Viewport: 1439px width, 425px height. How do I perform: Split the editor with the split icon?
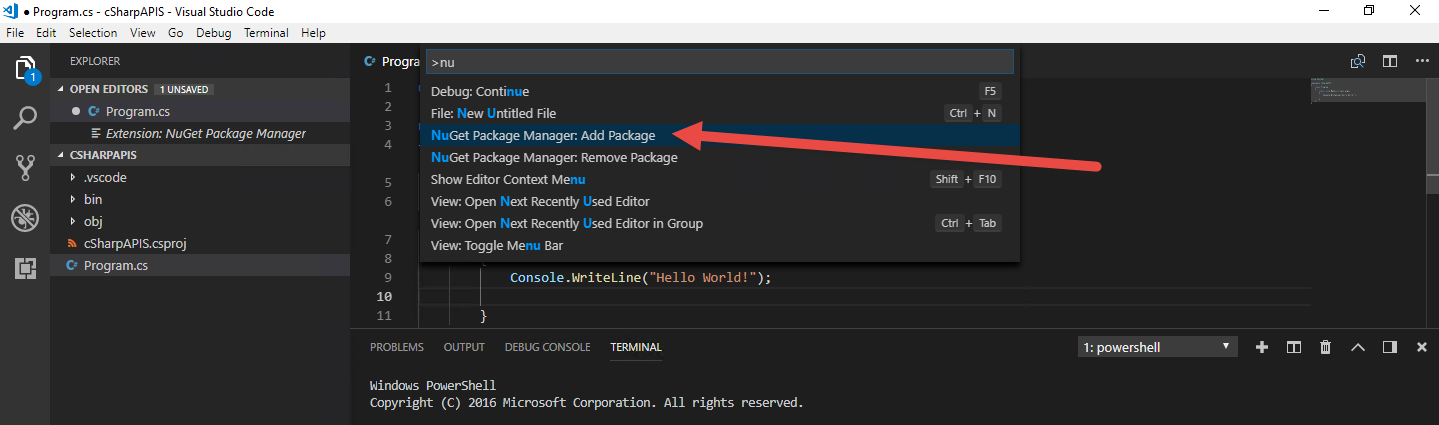click(x=1390, y=61)
